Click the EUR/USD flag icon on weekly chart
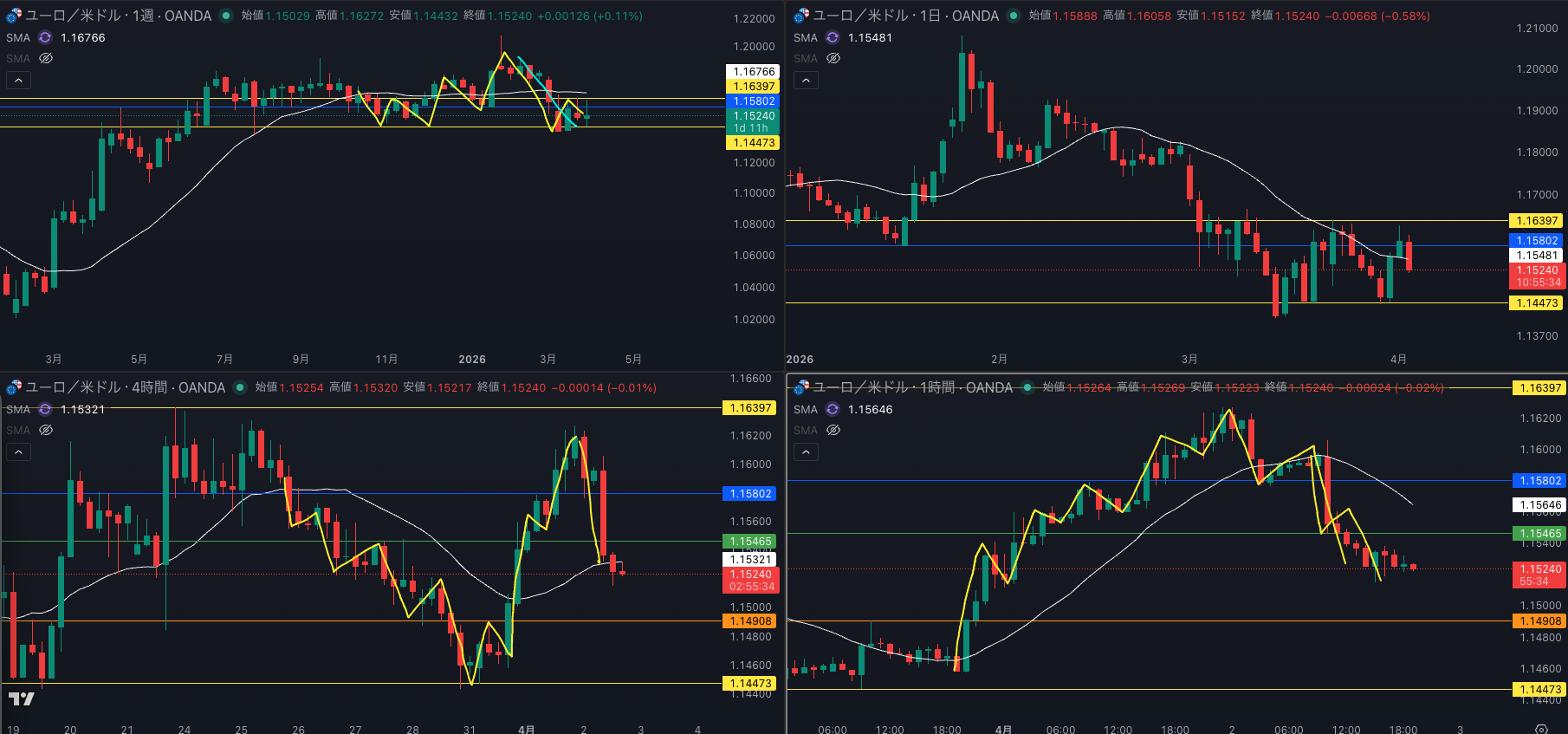Image resolution: width=1568 pixels, height=734 pixels. click(14, 16)
